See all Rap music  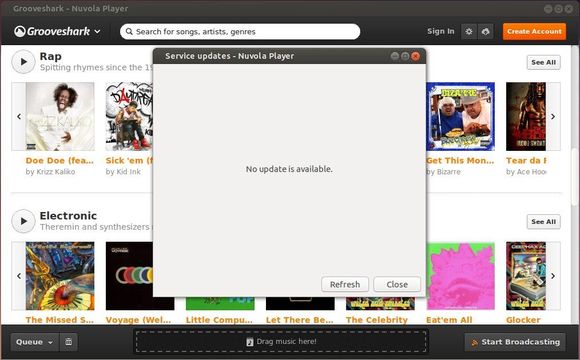point(543,63)
